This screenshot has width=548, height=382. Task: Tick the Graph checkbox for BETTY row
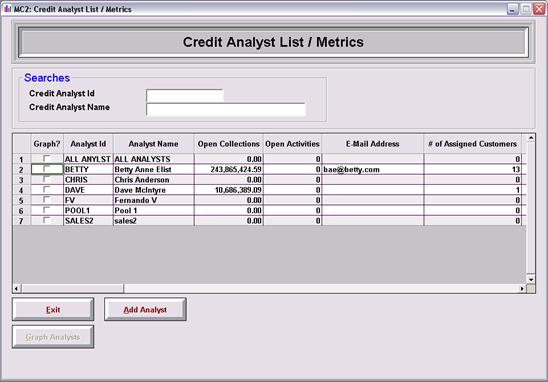(x=46, y=169)
